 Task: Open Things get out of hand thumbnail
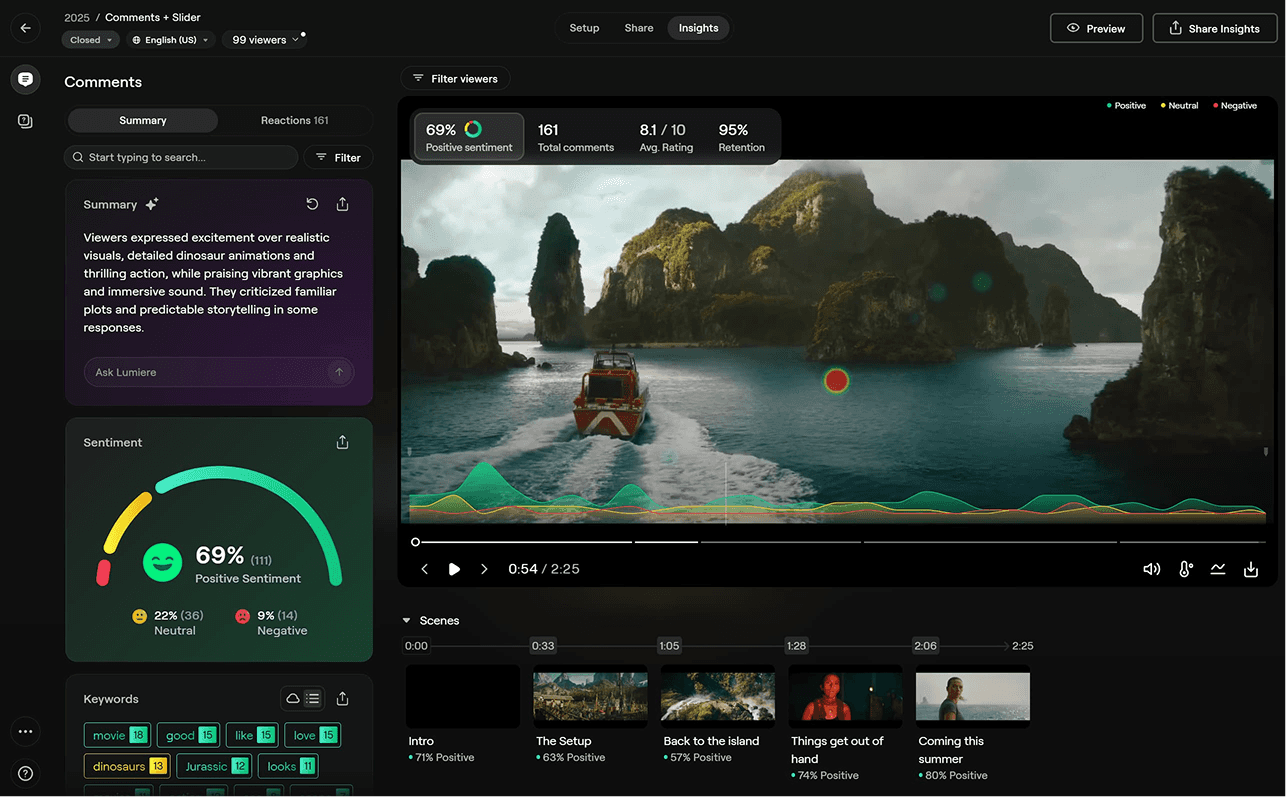point(845,696)
